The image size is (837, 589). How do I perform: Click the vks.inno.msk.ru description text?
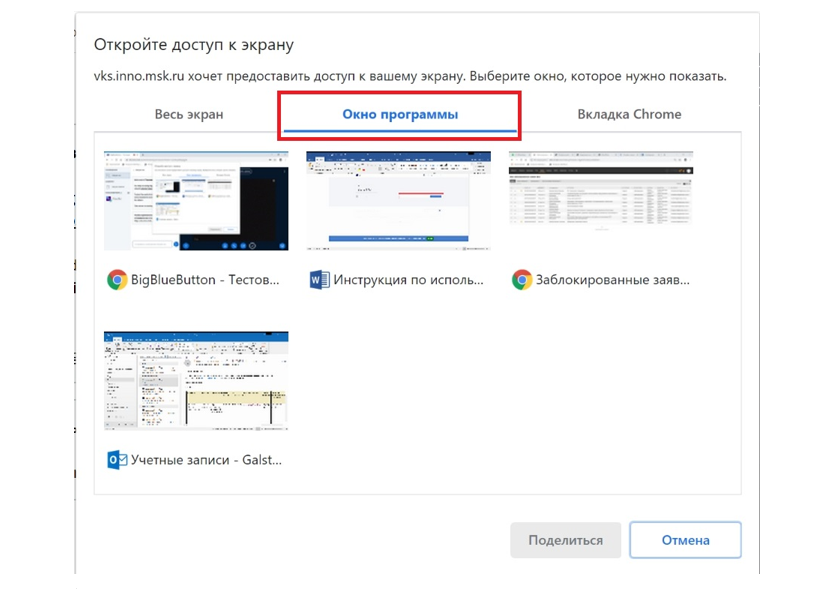[409, 76]
